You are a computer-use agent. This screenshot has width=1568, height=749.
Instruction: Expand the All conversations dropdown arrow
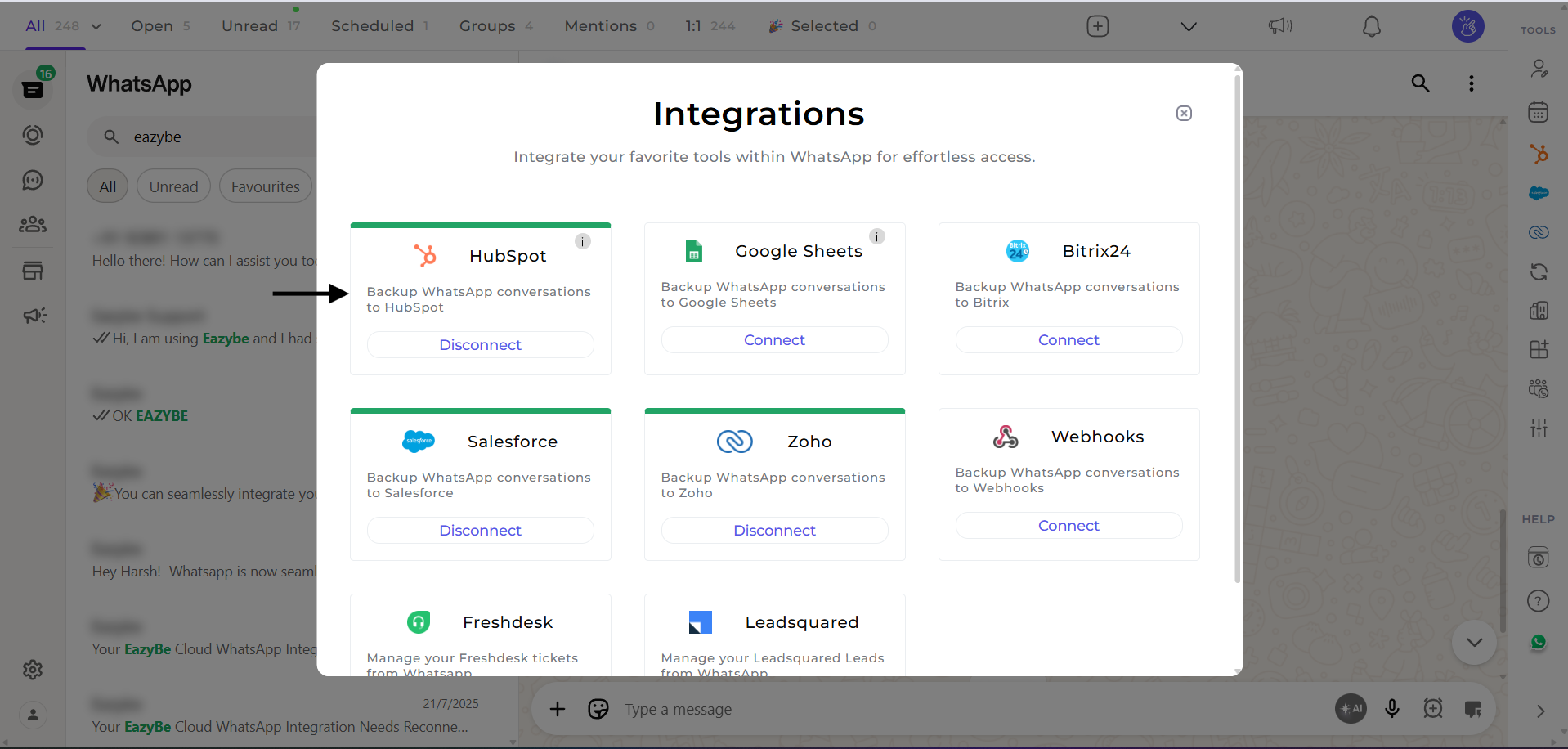(95, 25)
